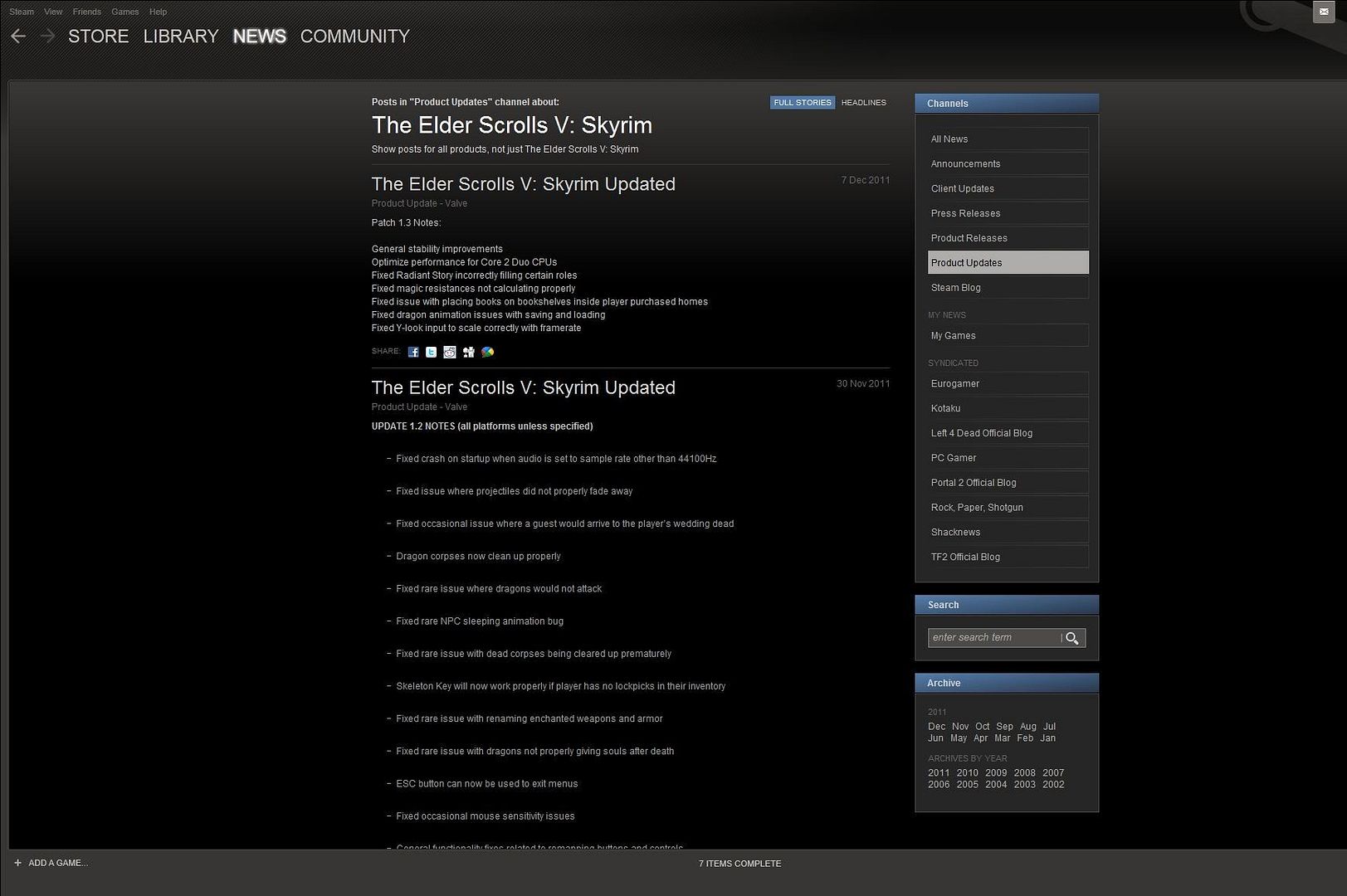
Task: Open the Dec 2011 archive
Action: [936, 726]
